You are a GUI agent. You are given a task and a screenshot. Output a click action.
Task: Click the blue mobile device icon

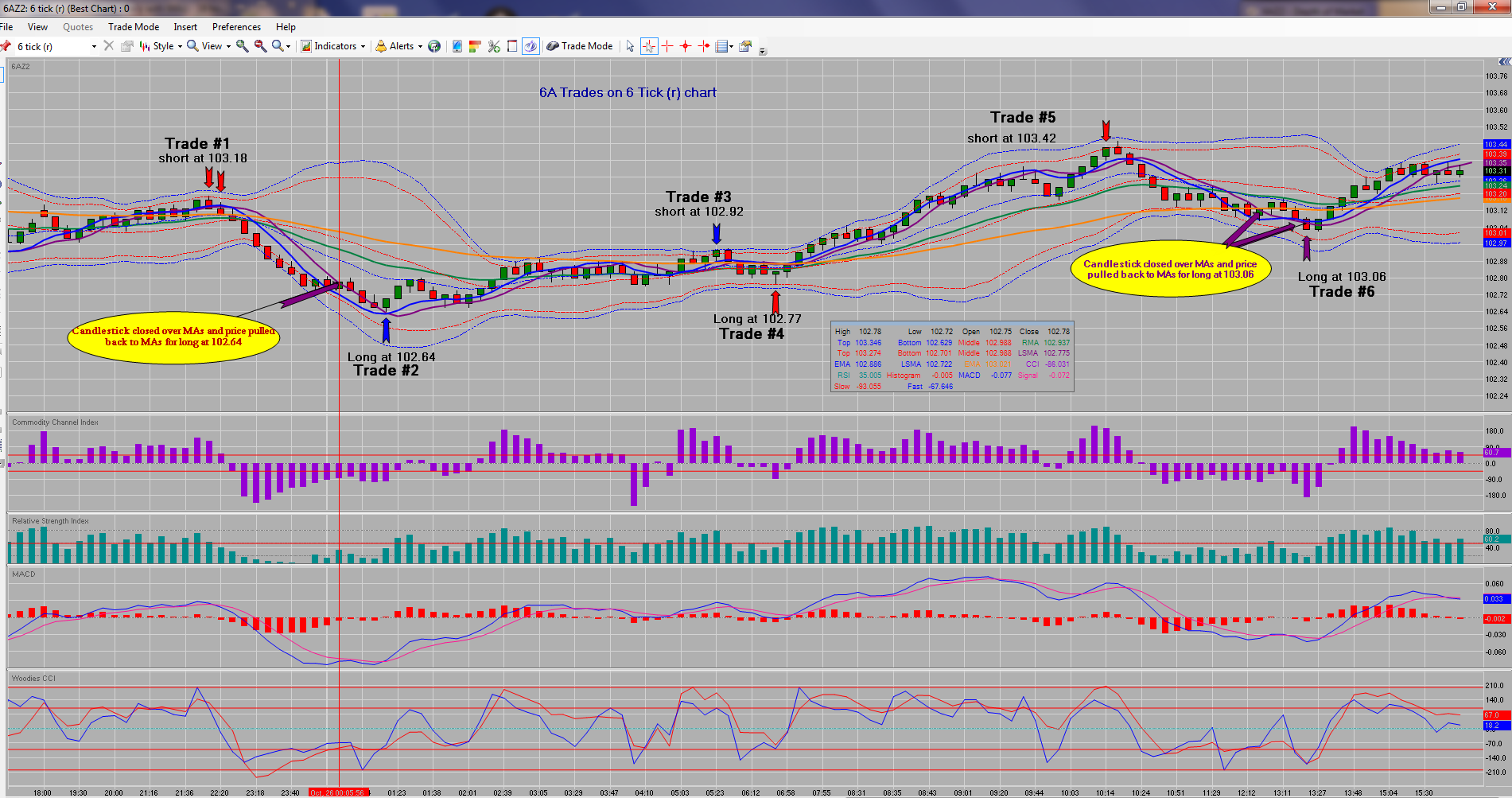tap(457, 46)
